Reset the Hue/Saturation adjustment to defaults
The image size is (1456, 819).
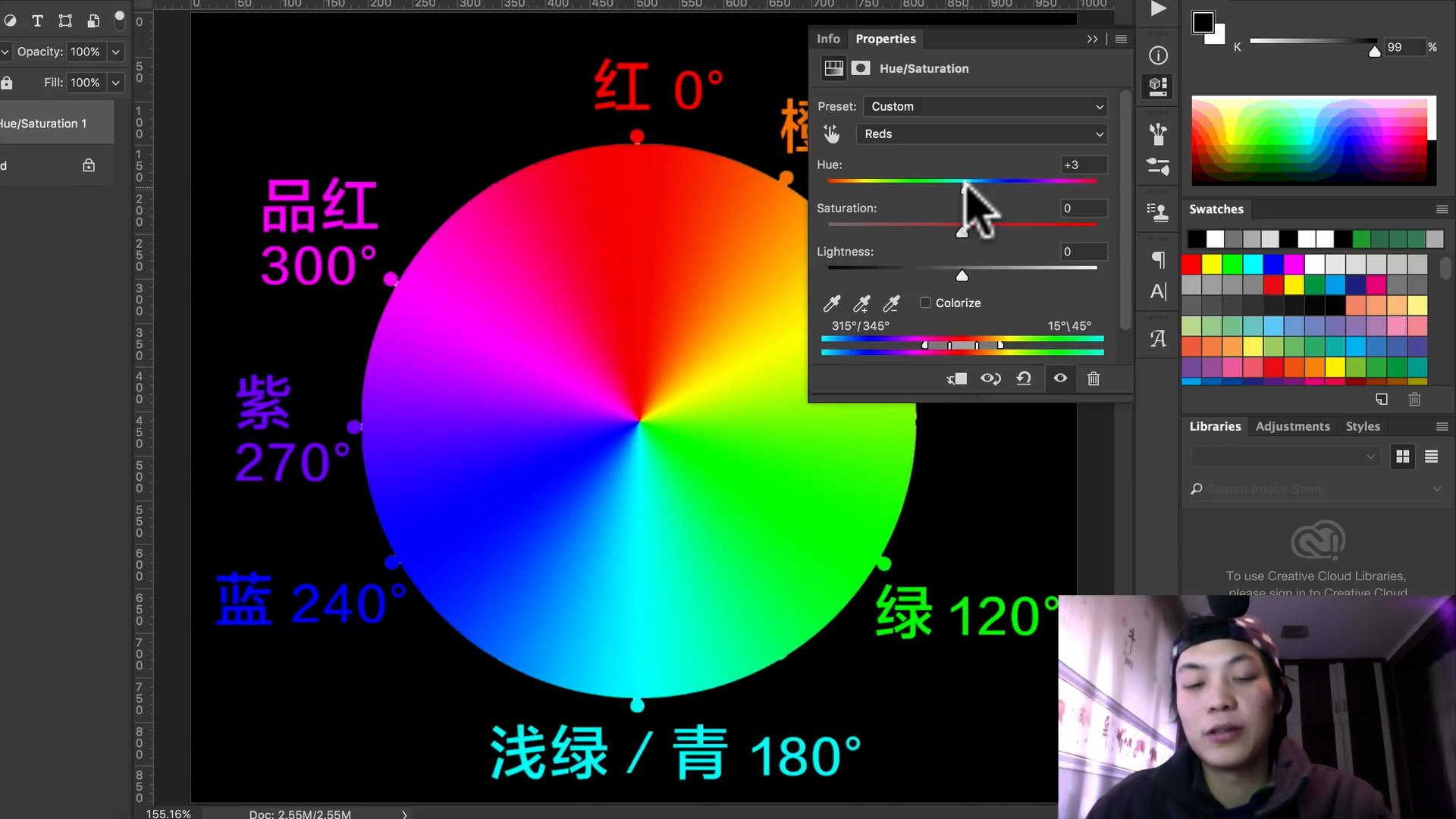pos(1024,378)
